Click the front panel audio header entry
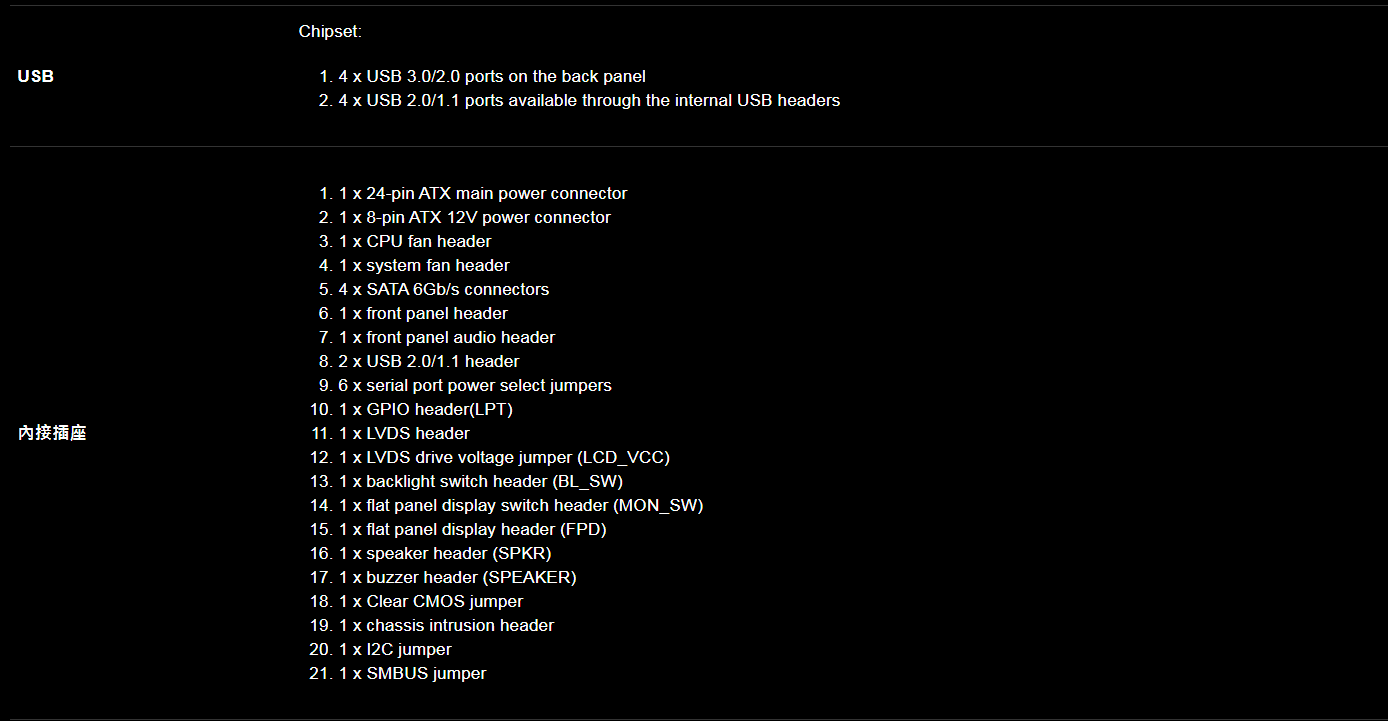1388x721 pixels. [446, 337]
